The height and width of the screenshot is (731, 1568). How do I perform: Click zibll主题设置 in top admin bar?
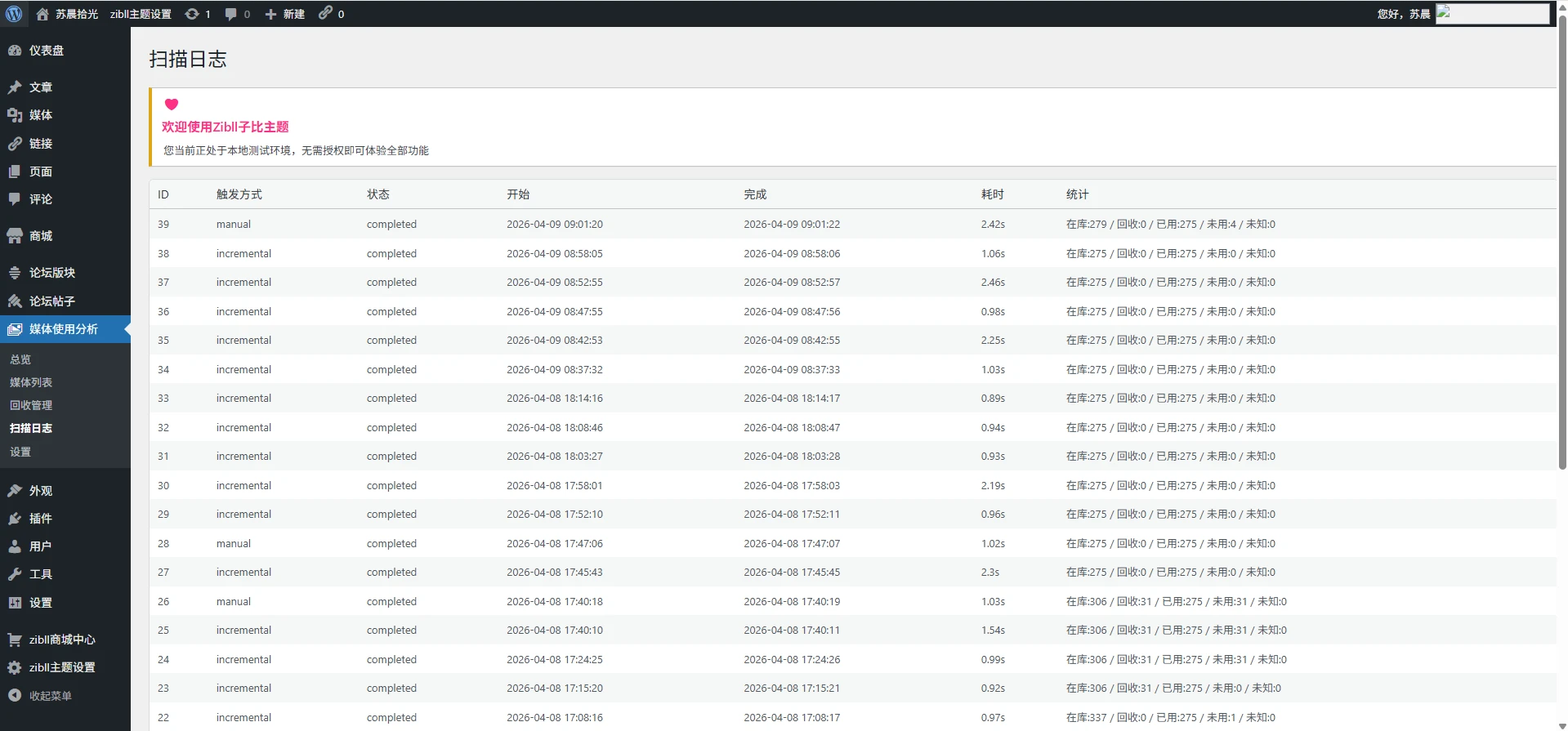tap(141, 14)
